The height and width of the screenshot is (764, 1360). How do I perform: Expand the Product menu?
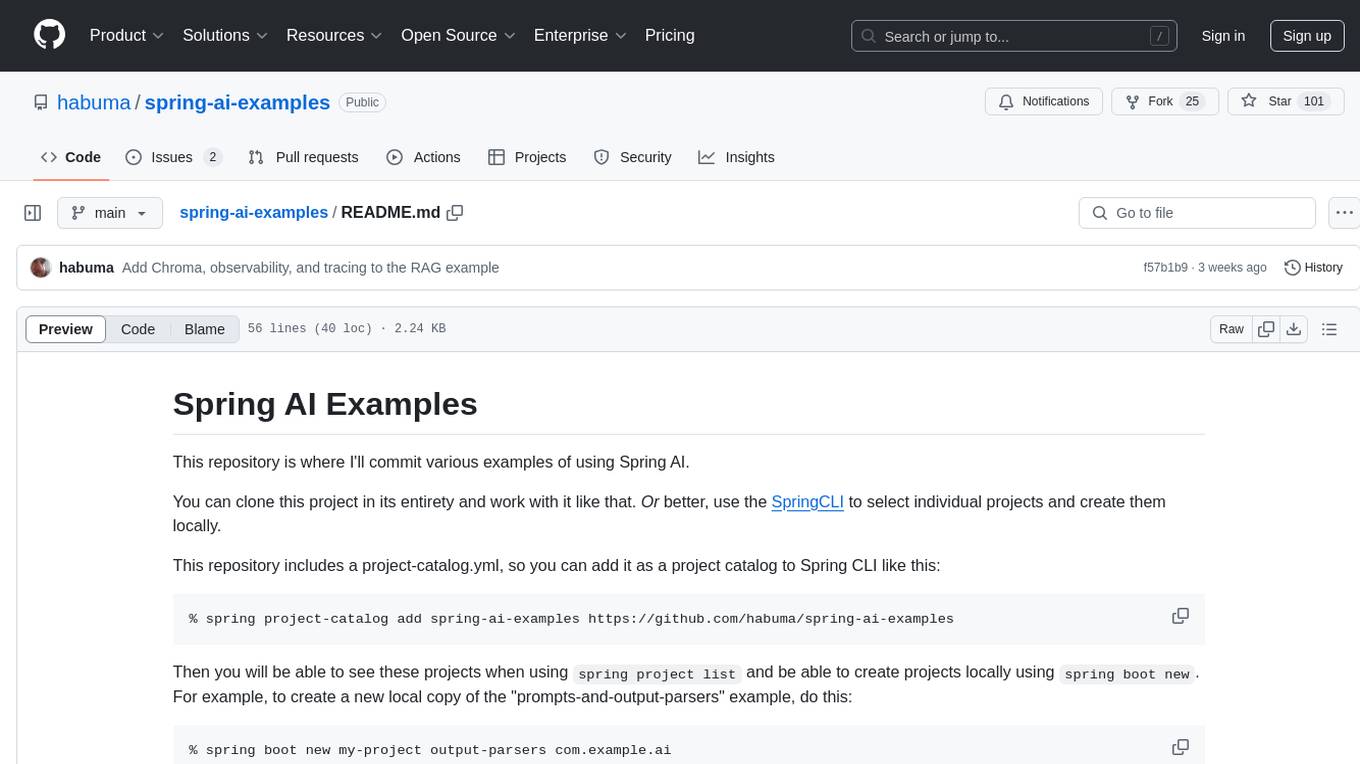127,35
